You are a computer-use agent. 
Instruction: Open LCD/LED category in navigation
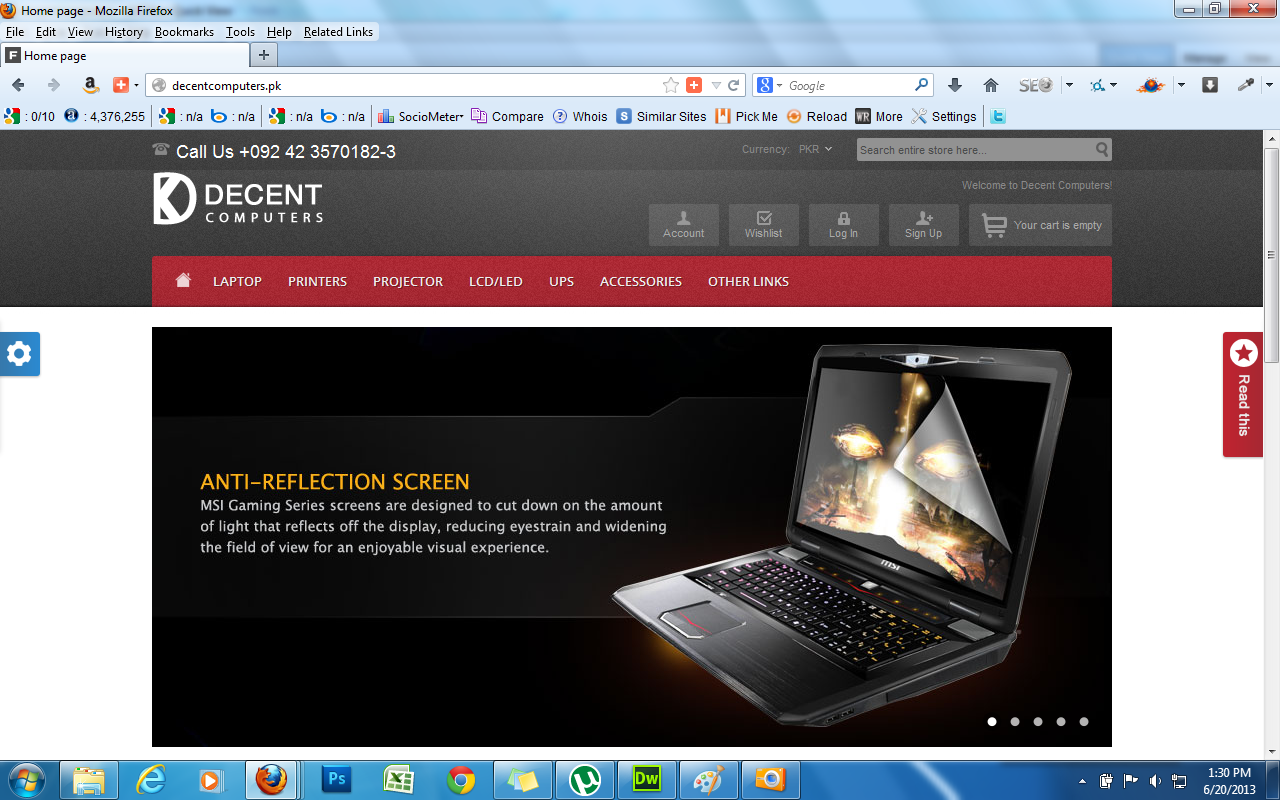point(496,281)
